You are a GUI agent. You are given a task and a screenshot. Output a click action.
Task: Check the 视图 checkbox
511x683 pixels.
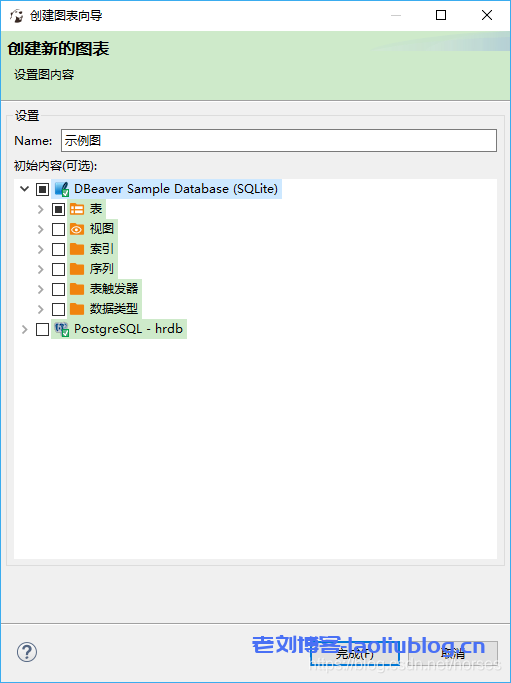[x=58, y=229]
